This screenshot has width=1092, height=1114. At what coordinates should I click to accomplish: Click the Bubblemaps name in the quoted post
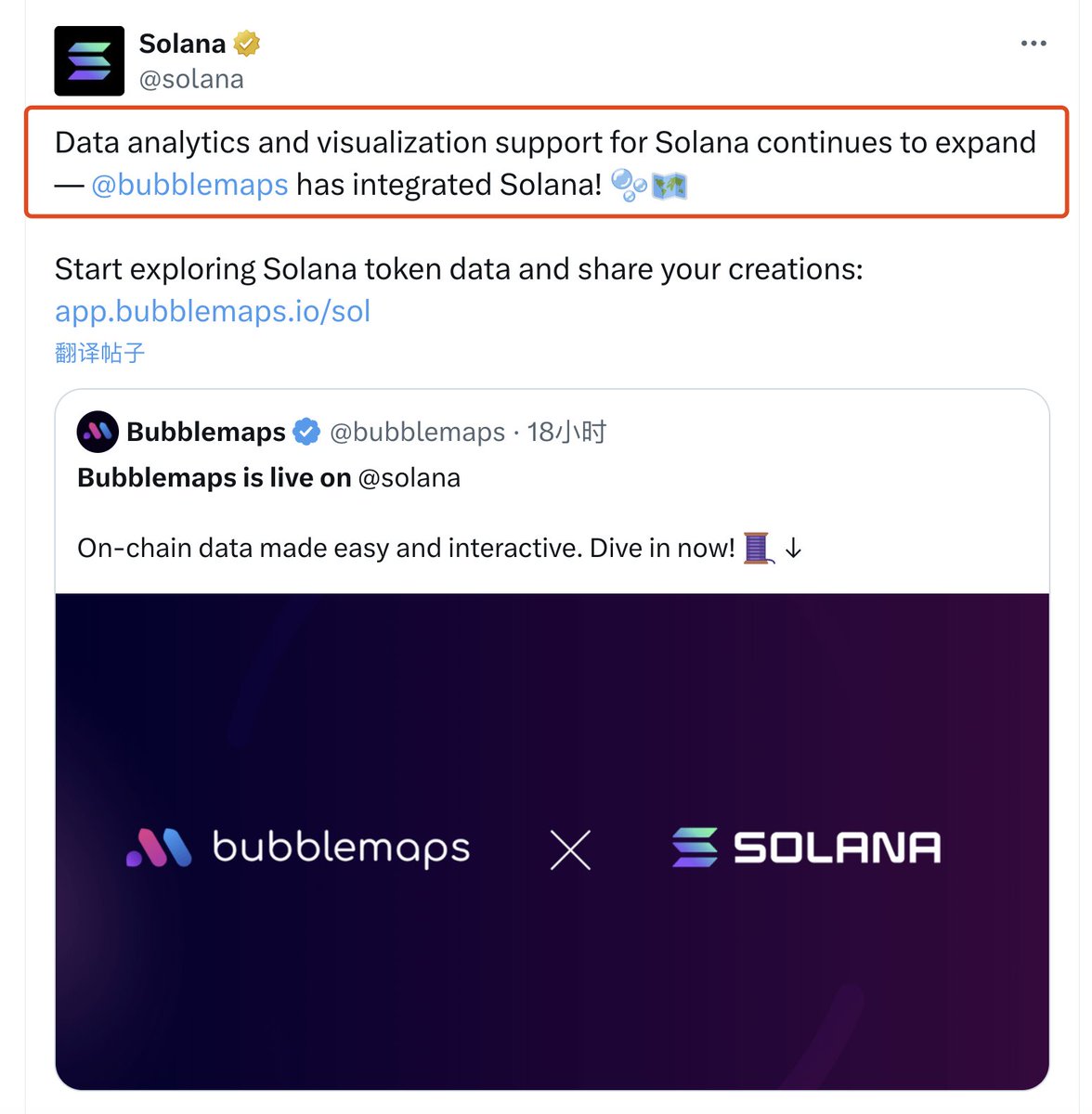(206, 432)
